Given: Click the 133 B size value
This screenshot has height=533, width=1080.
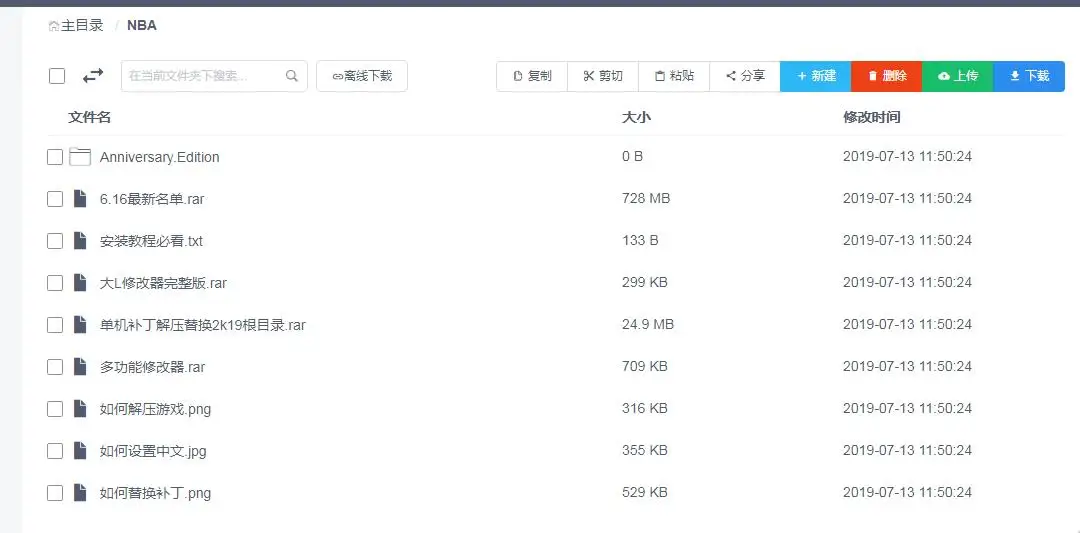Looking at the screenshot, I should 641,240.
